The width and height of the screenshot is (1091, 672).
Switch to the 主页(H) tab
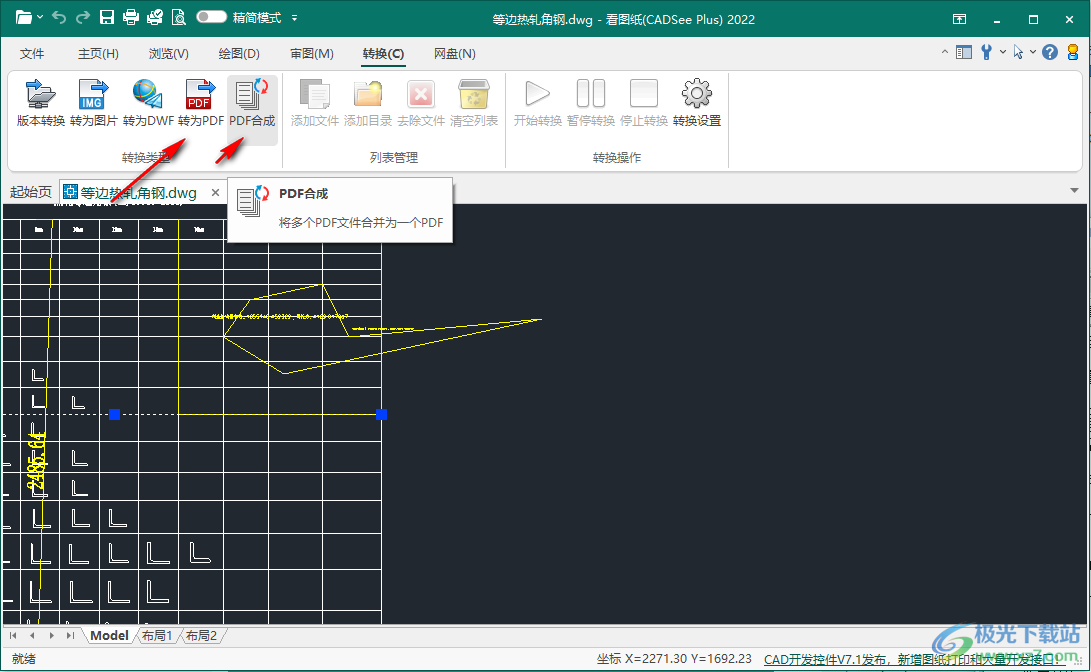[98, 54]
